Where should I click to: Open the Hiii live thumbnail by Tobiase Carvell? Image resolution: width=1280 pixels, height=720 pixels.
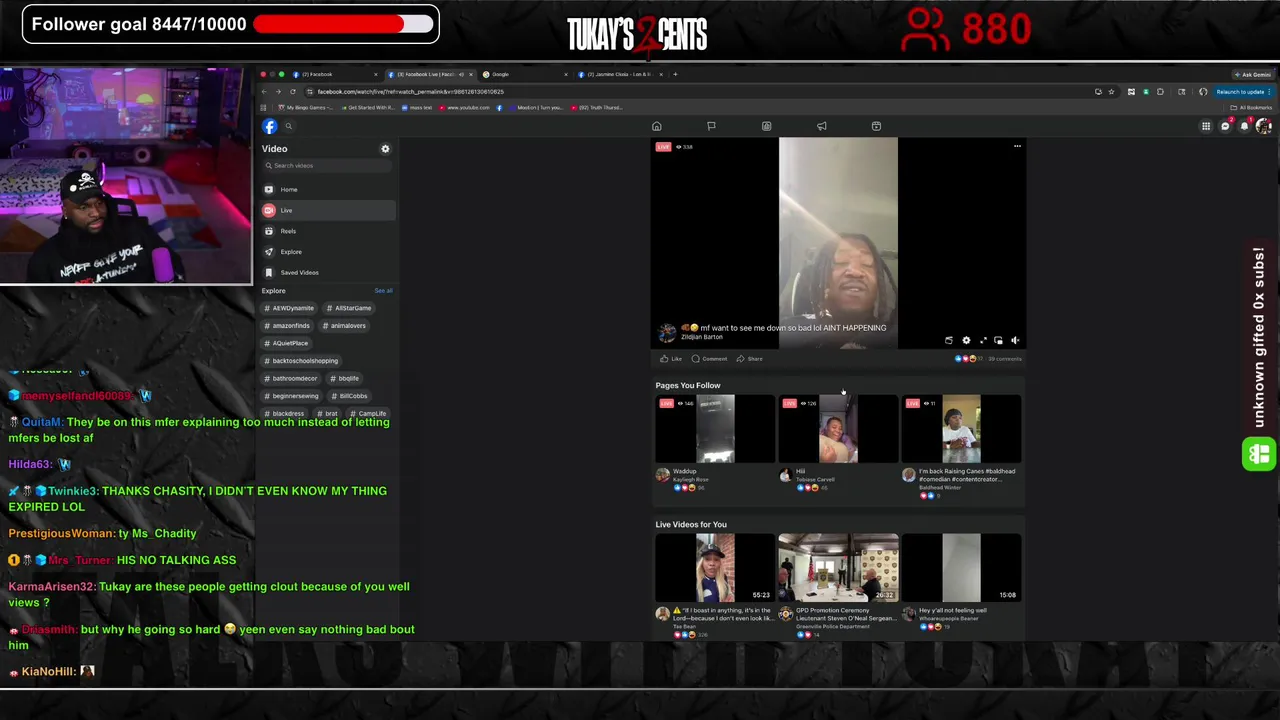coord(838,429)
